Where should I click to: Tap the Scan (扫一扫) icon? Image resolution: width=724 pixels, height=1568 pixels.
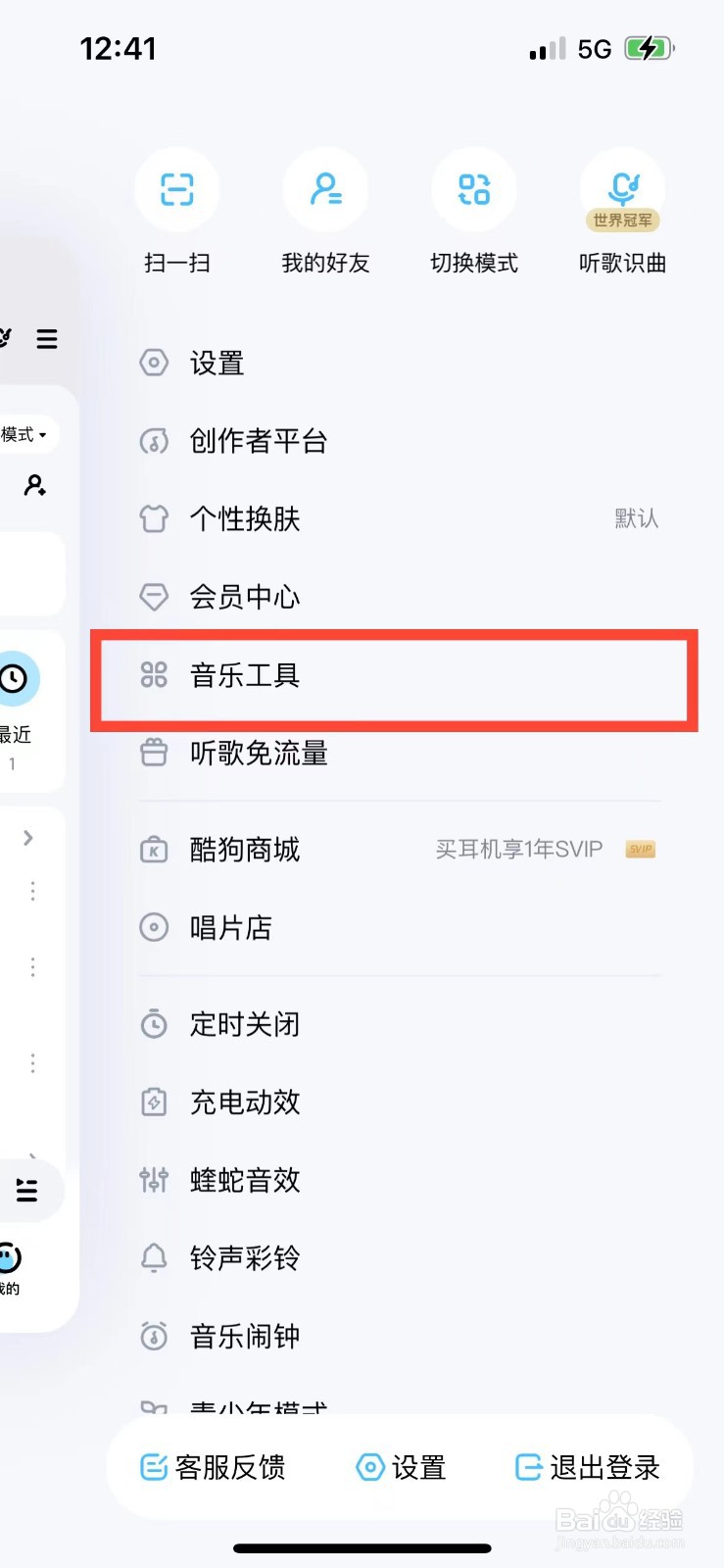(x=177, y=189)
